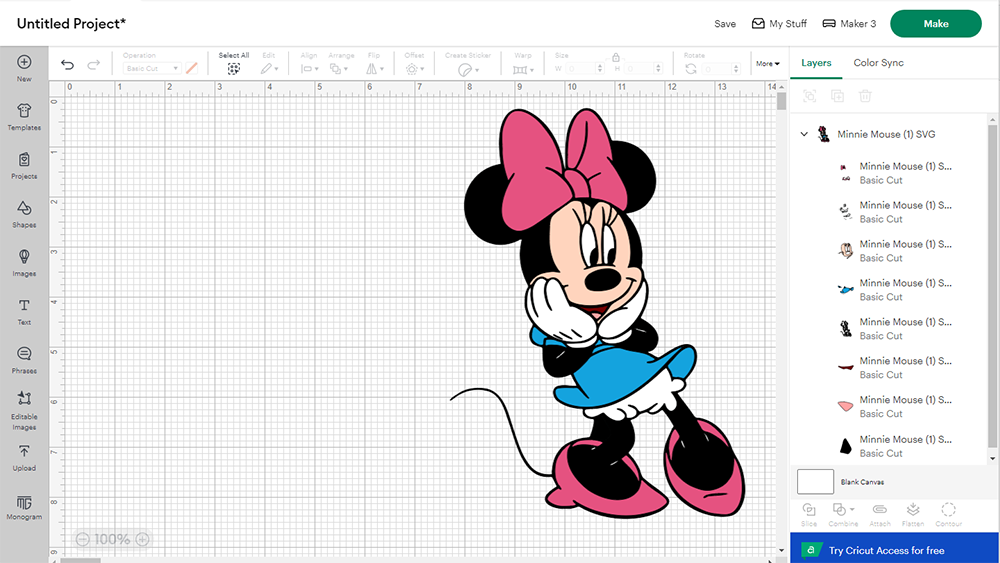Screen dimensions: 1000x563
Task: Switch to the Color Sync tab
Action: (x=878, y=63)
